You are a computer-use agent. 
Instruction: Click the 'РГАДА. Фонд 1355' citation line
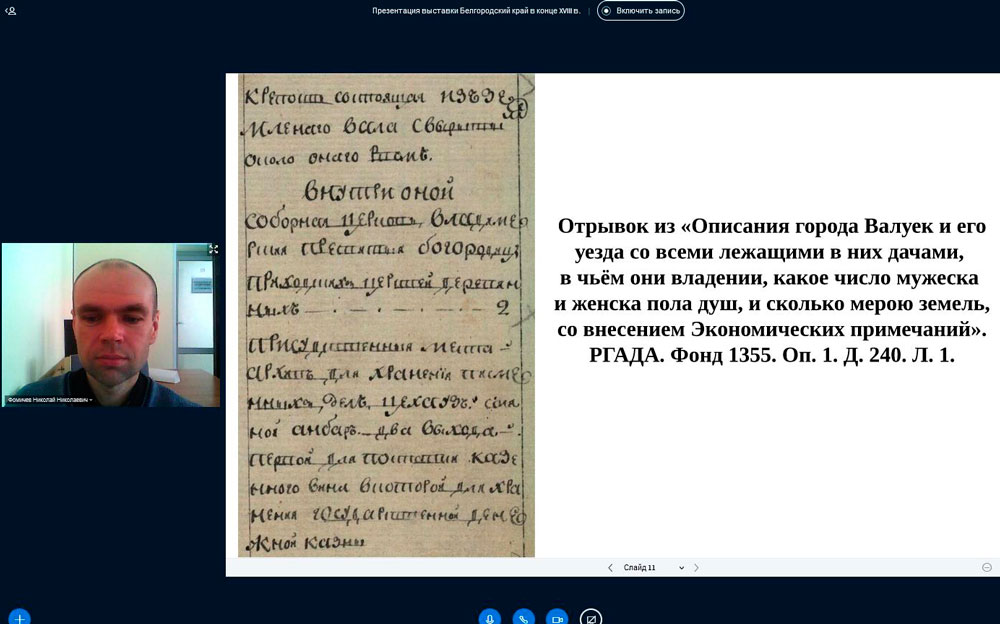(x=771, y=354)
